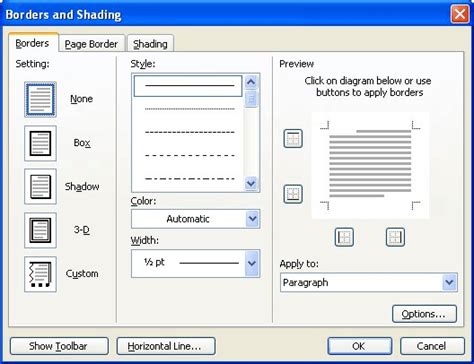Select the wide-dashed line style
Screen dimensions: 474x364
coord(190,155)
